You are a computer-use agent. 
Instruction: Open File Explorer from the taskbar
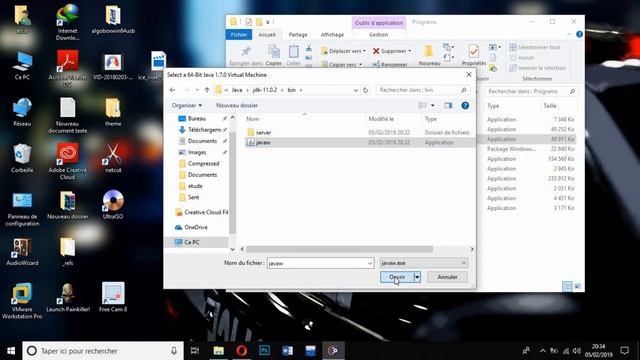(218, 350)
